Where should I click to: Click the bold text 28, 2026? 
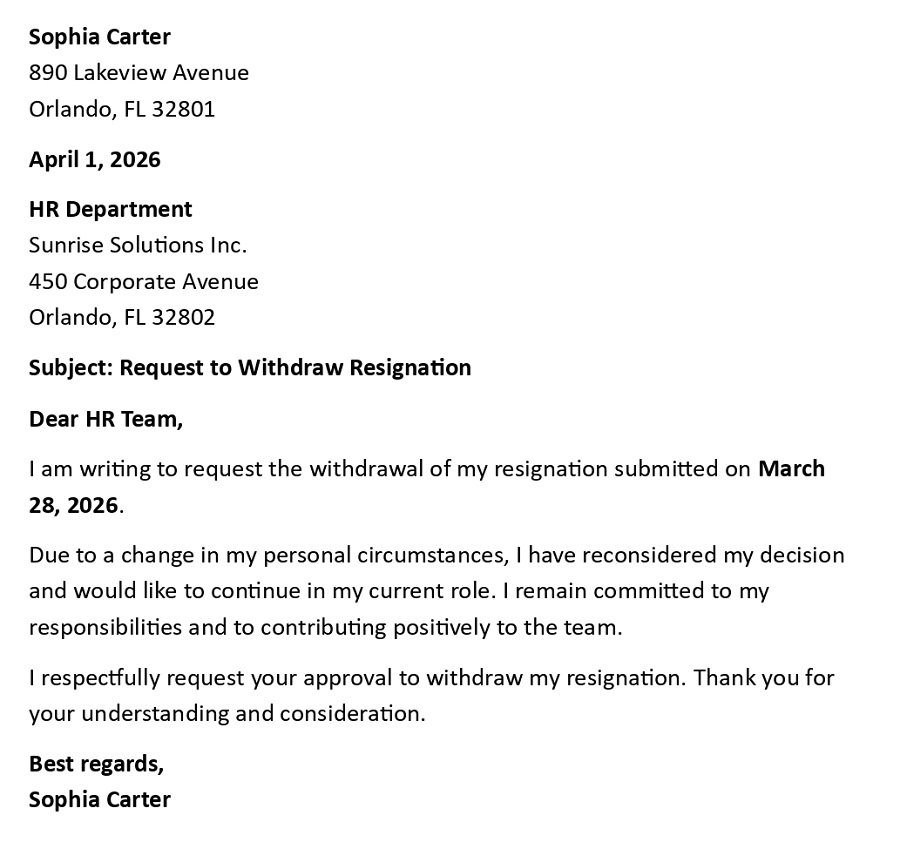(x=73, y=505)
